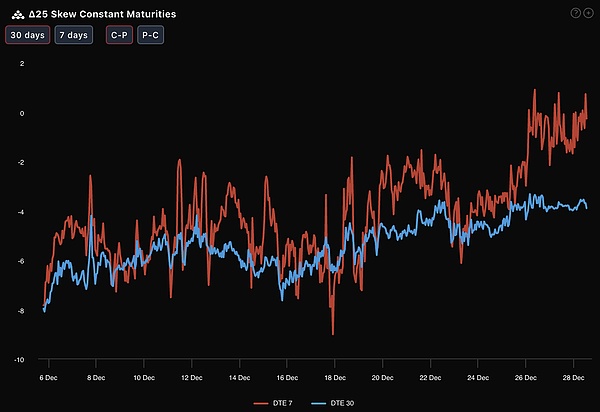Hide the DTE 30 series via legend label

[343, 402]
